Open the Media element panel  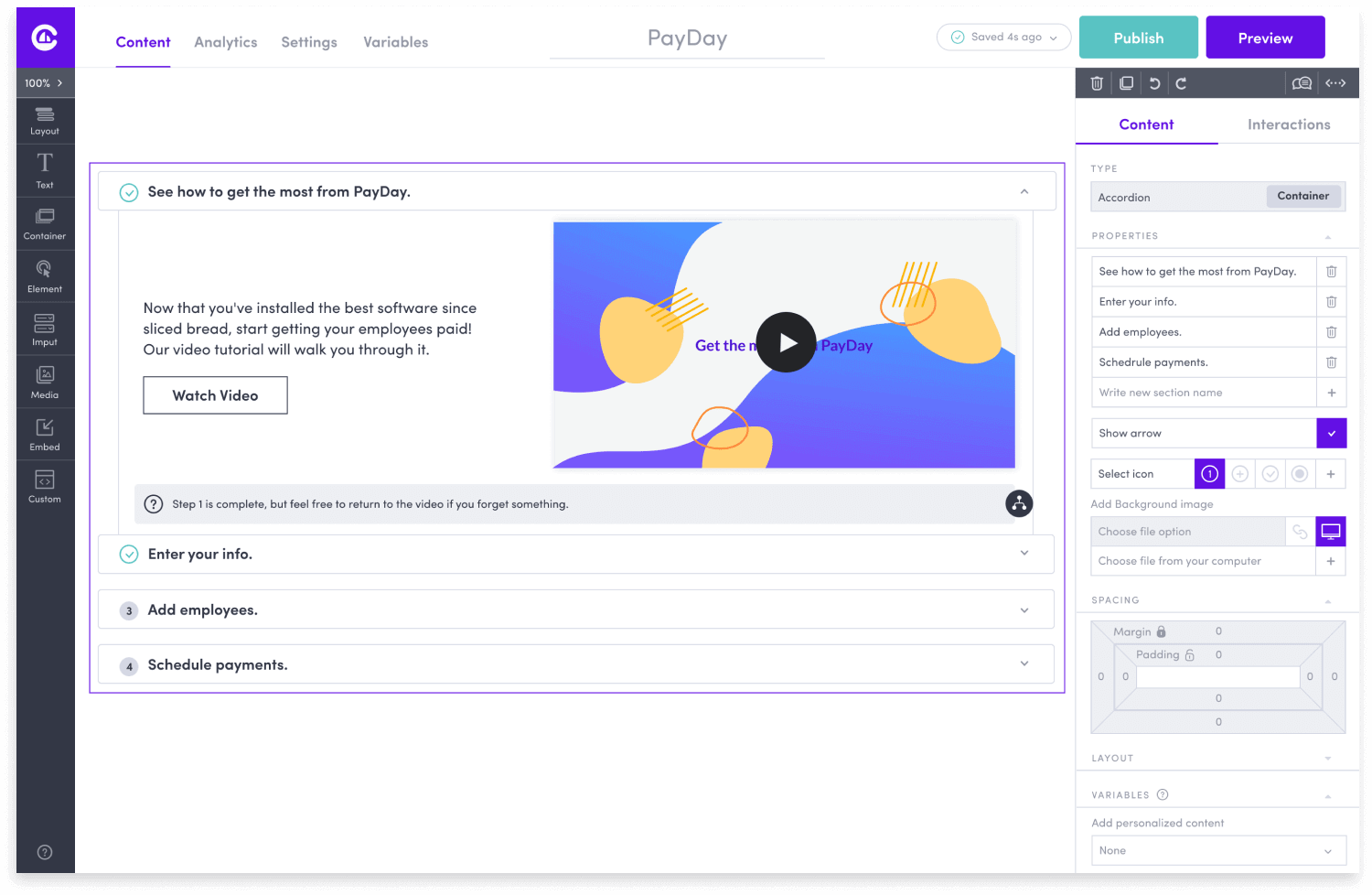pos(44,381)
